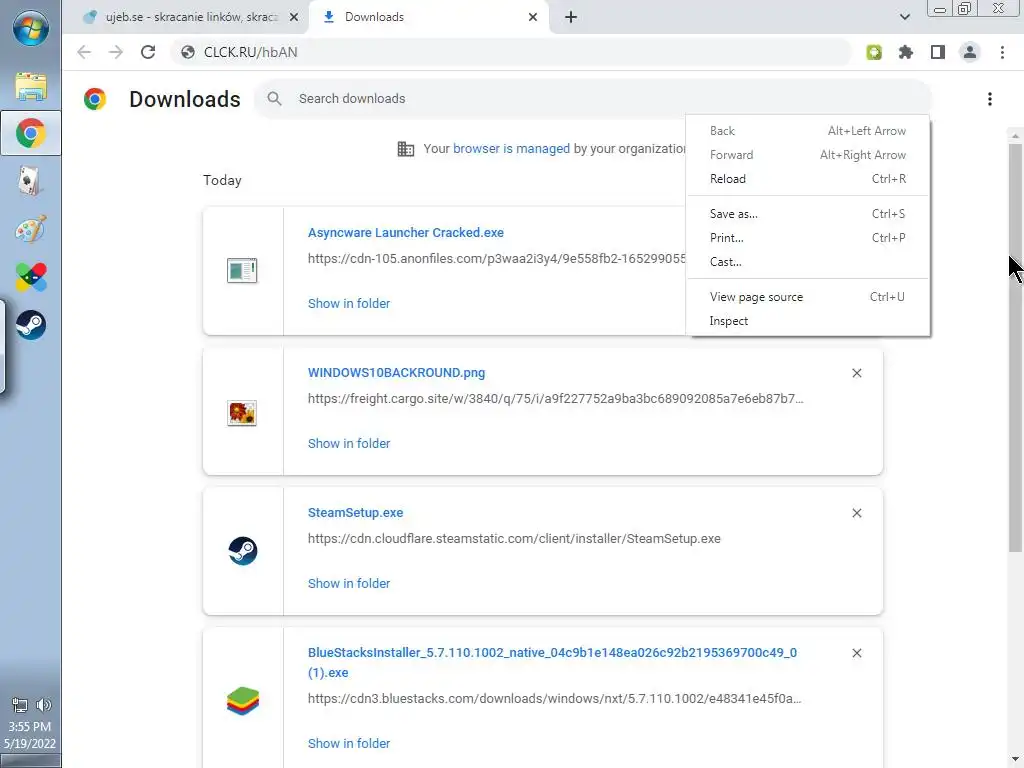Click the new tab plus button
Image resolution: width=1024 pixels, height=768 pixels.
click(571, 17)
